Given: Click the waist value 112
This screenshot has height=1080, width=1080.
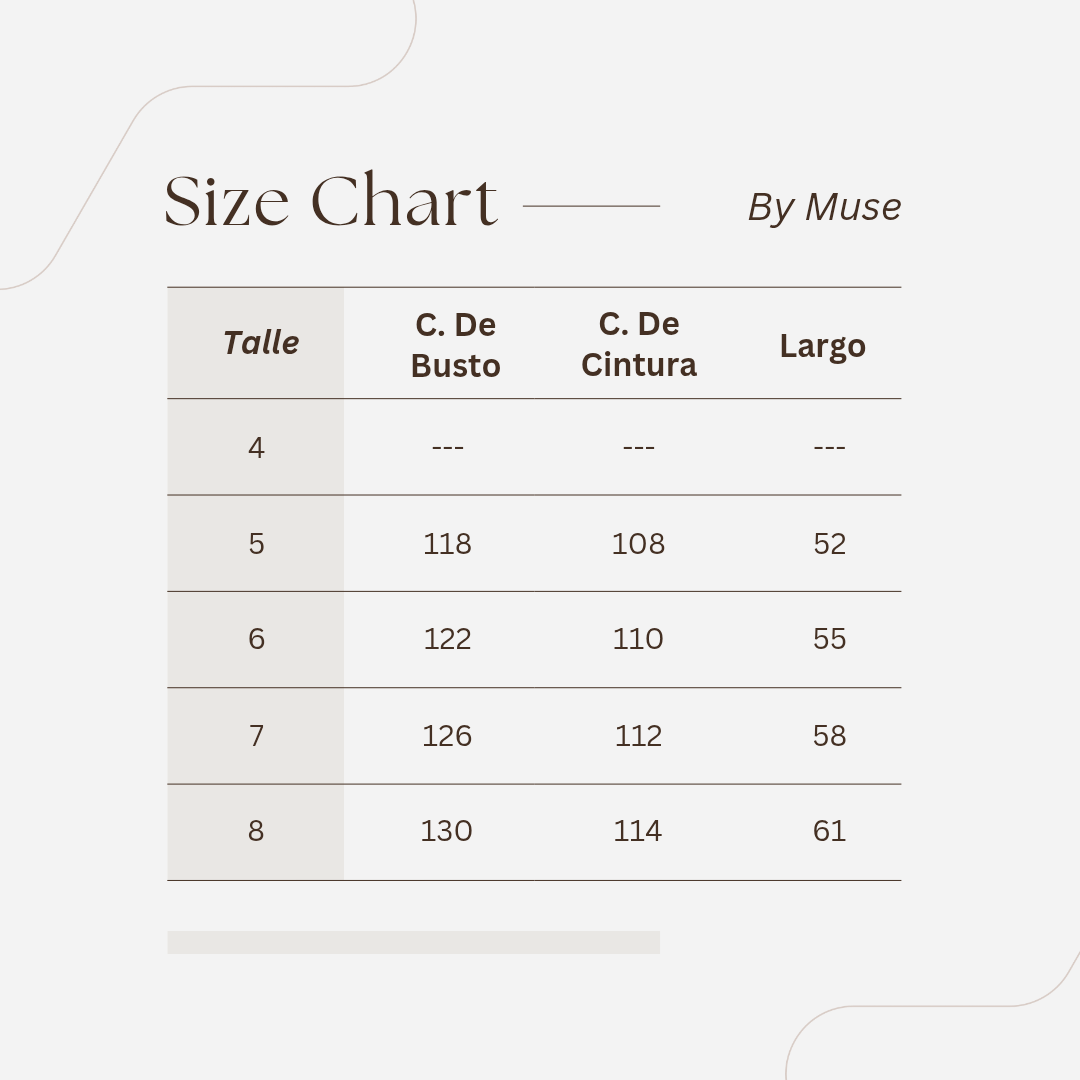Looking at the screenshot, I should (x=638, y=736).
